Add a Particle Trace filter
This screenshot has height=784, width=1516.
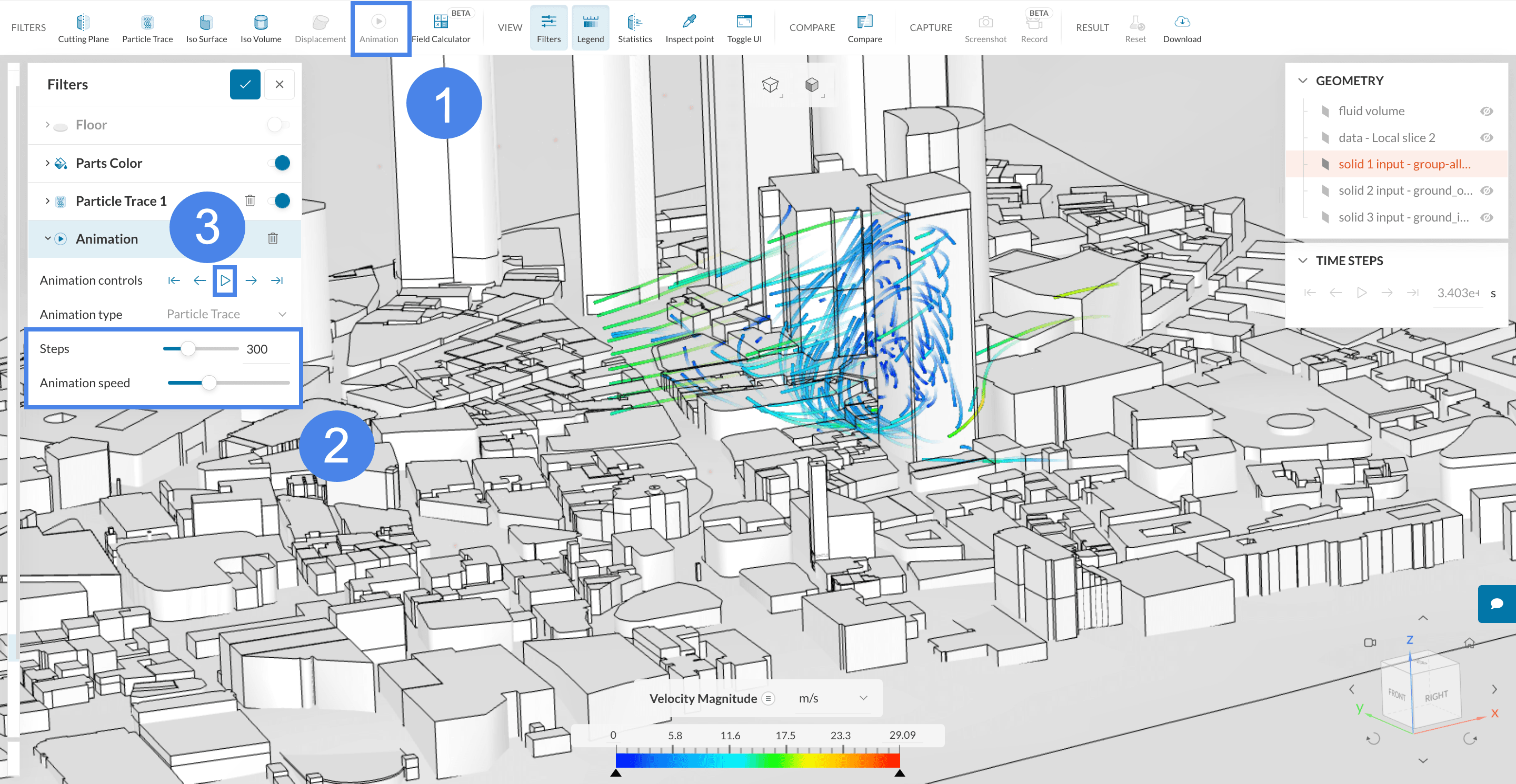click(147, 28)
